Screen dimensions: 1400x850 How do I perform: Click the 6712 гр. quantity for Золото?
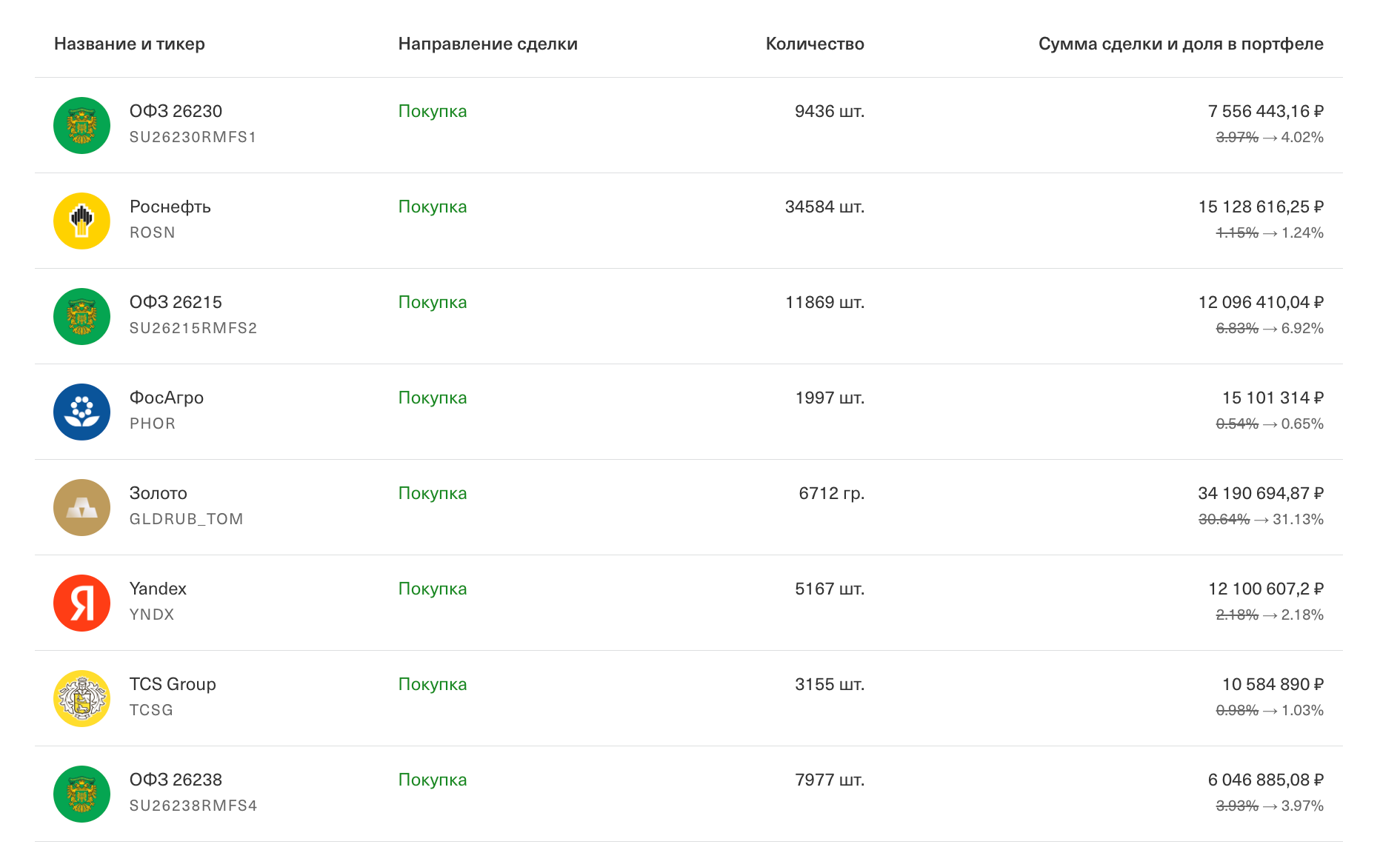(x=831, y=493)
